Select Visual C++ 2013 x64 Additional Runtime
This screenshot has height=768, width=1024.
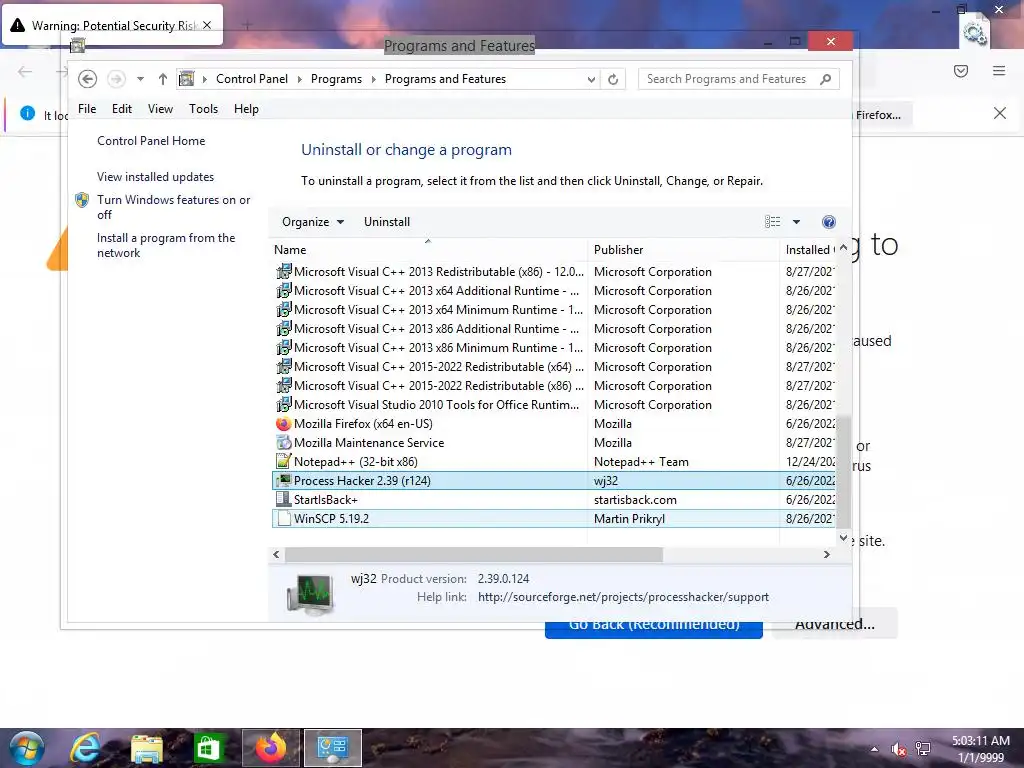[552, 291]
